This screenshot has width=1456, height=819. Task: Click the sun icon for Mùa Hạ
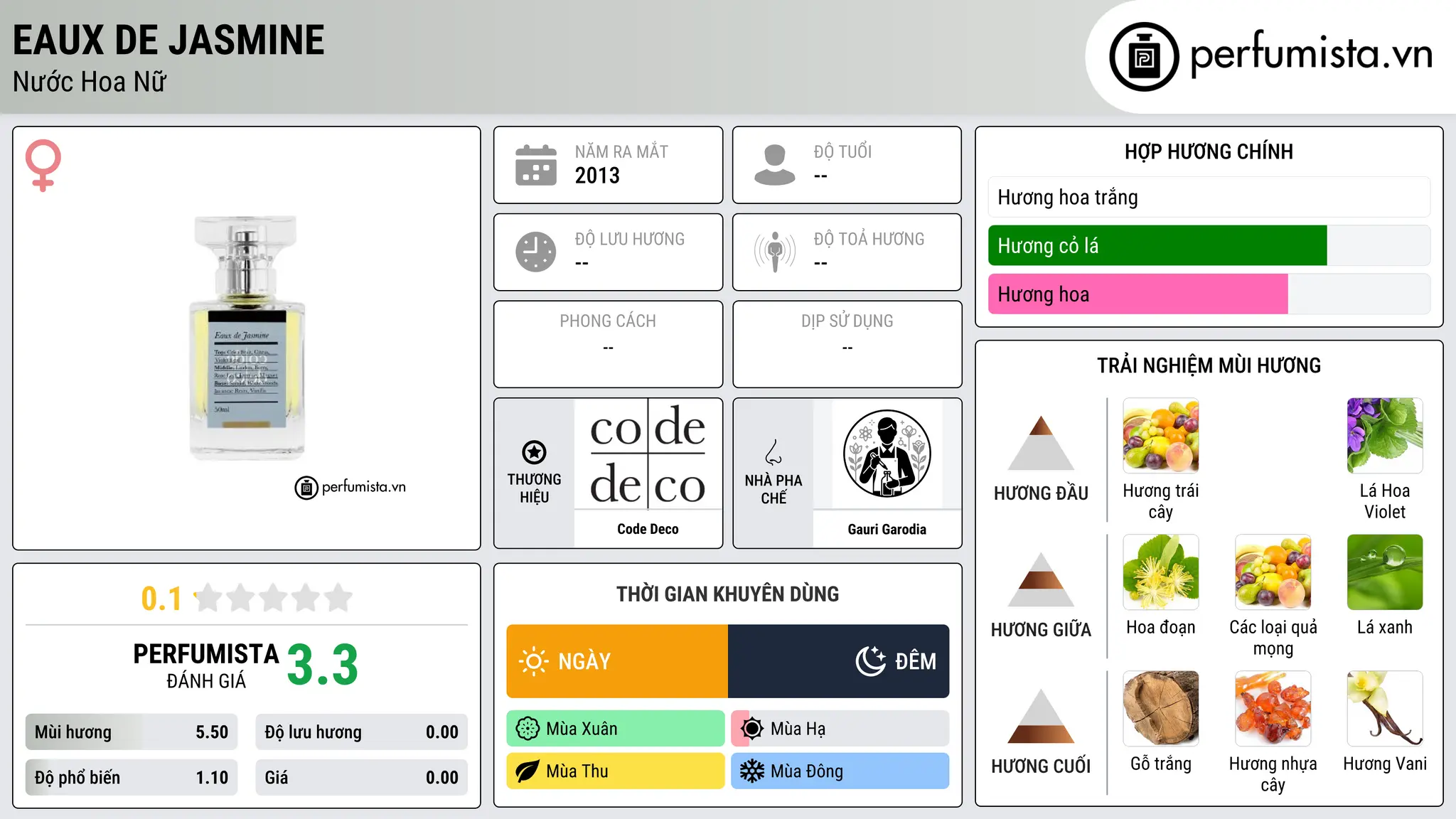pos(752,729)
